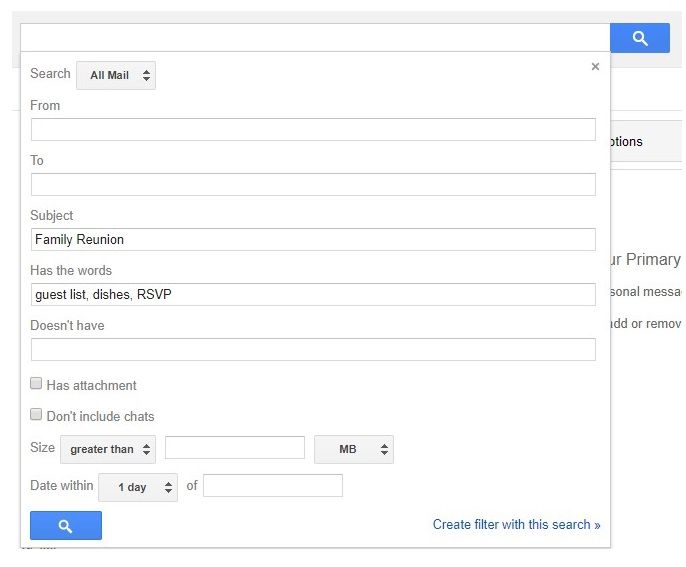
Task: Click the Has attachment label text
Action: tap(91, 385)
